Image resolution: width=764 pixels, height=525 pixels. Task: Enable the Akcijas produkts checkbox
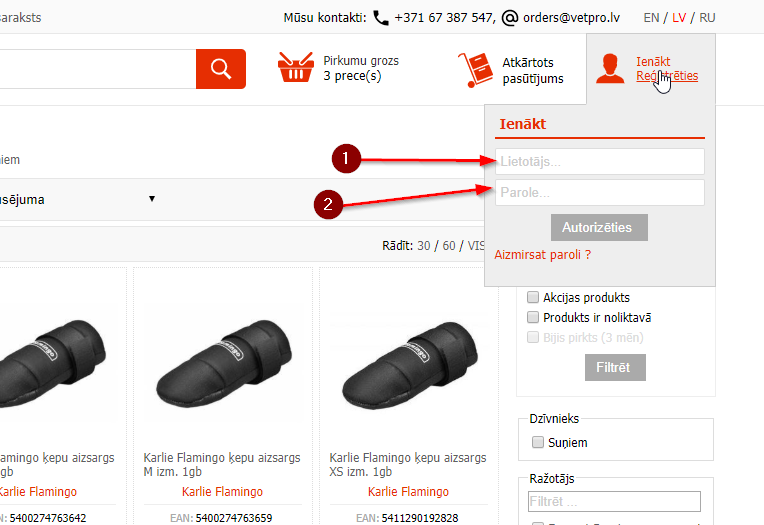pos(533,297)
